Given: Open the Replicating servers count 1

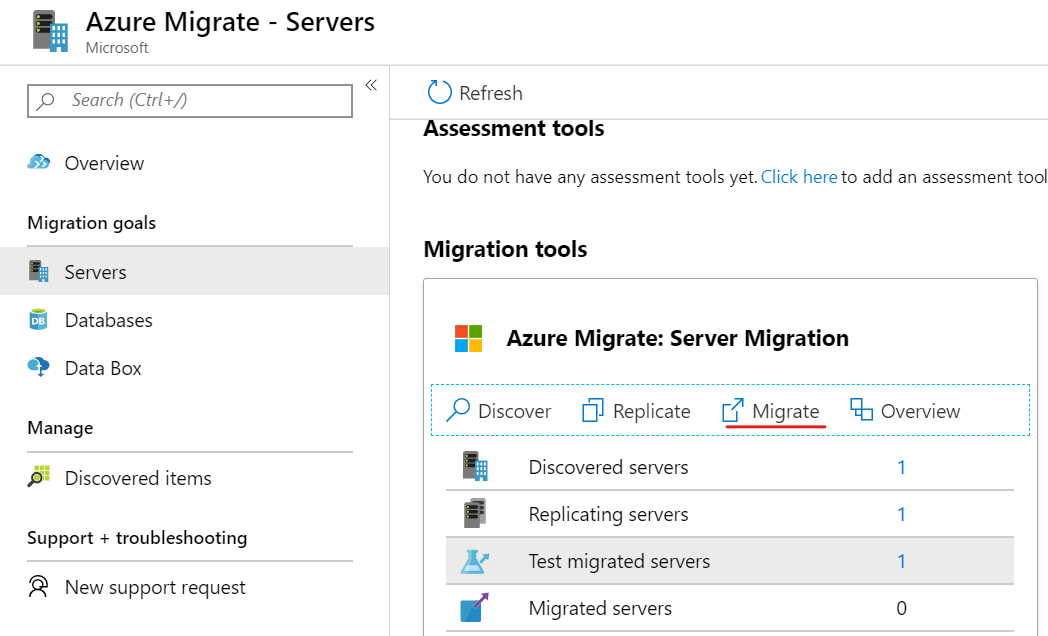Looking at the screenshot, I should (x=901, y=514).
